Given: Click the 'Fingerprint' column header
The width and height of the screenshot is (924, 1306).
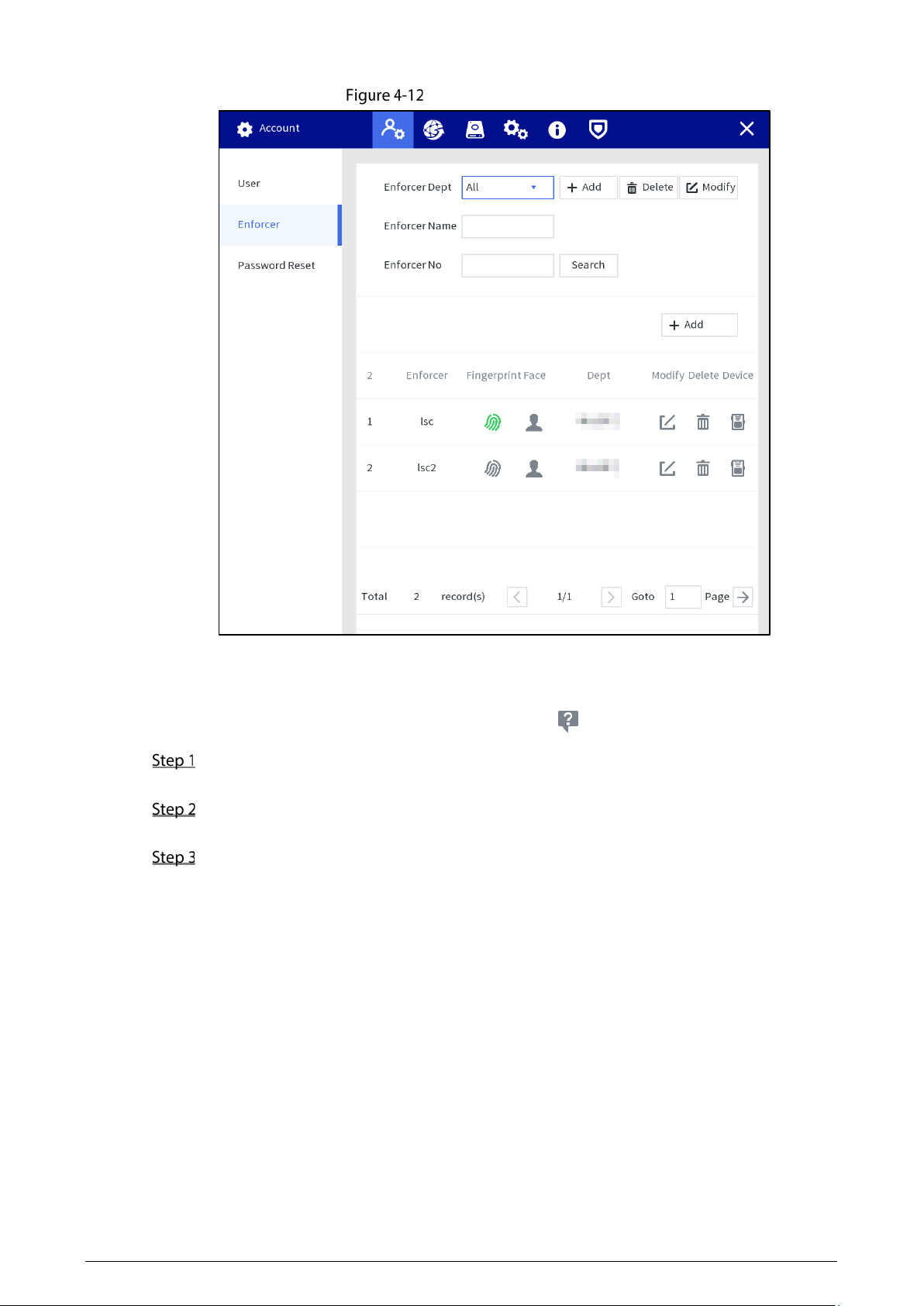Looking at the screenshot, I should [x=494, y=376].
